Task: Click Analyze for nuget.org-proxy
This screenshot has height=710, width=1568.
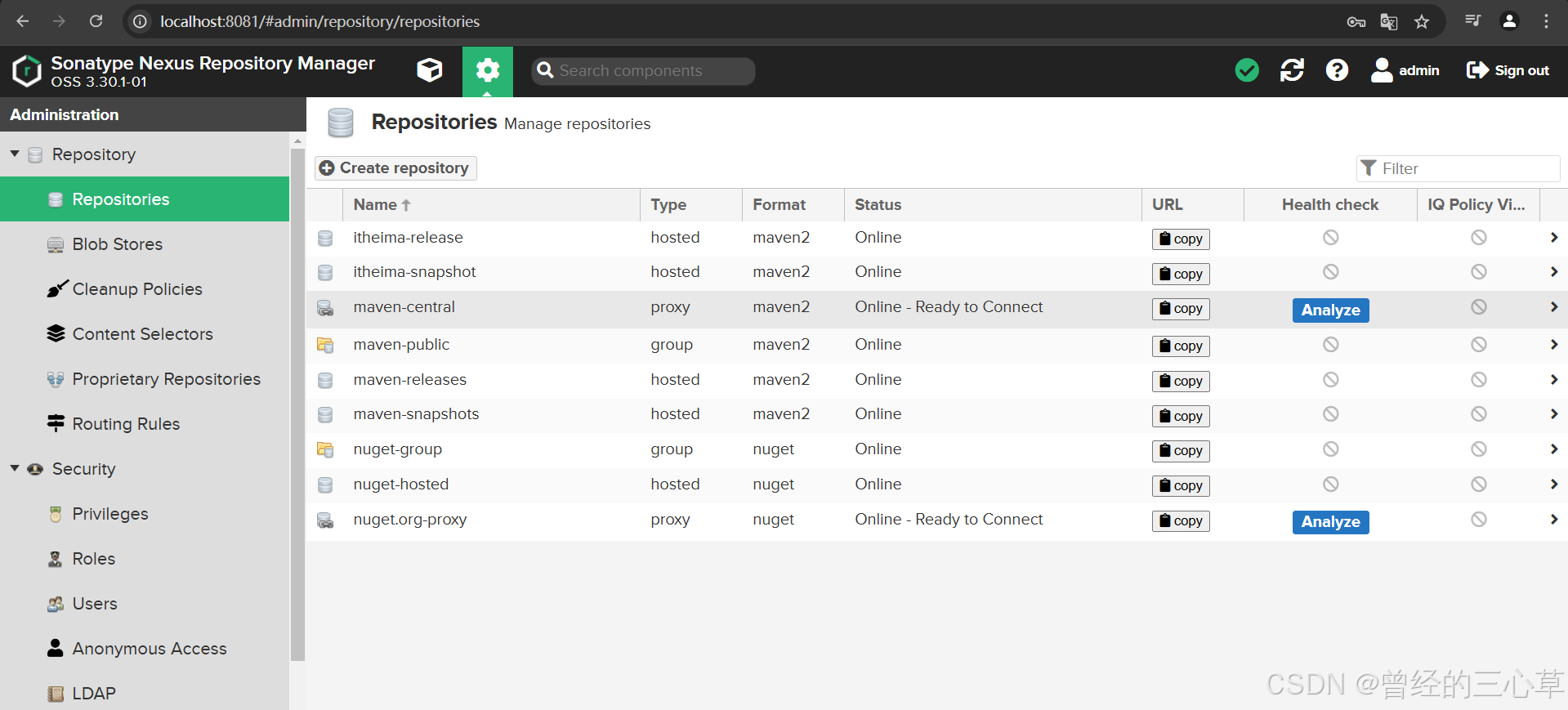Action: 1330,522
